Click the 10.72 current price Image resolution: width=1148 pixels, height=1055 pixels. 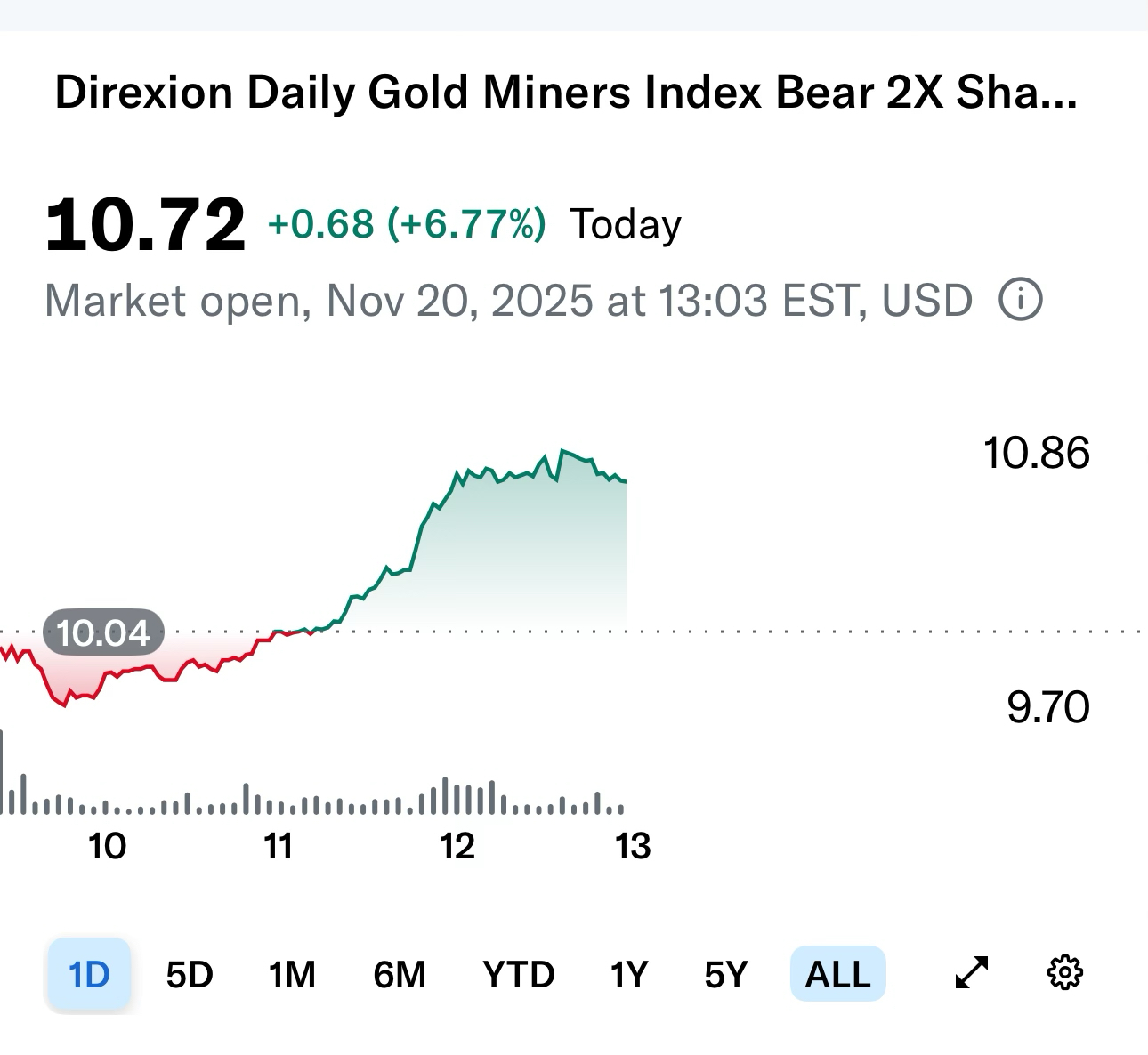145,224
